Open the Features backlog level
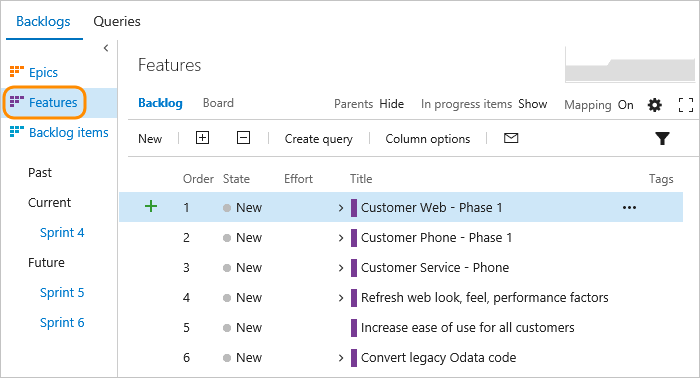 tap(53, 102)
